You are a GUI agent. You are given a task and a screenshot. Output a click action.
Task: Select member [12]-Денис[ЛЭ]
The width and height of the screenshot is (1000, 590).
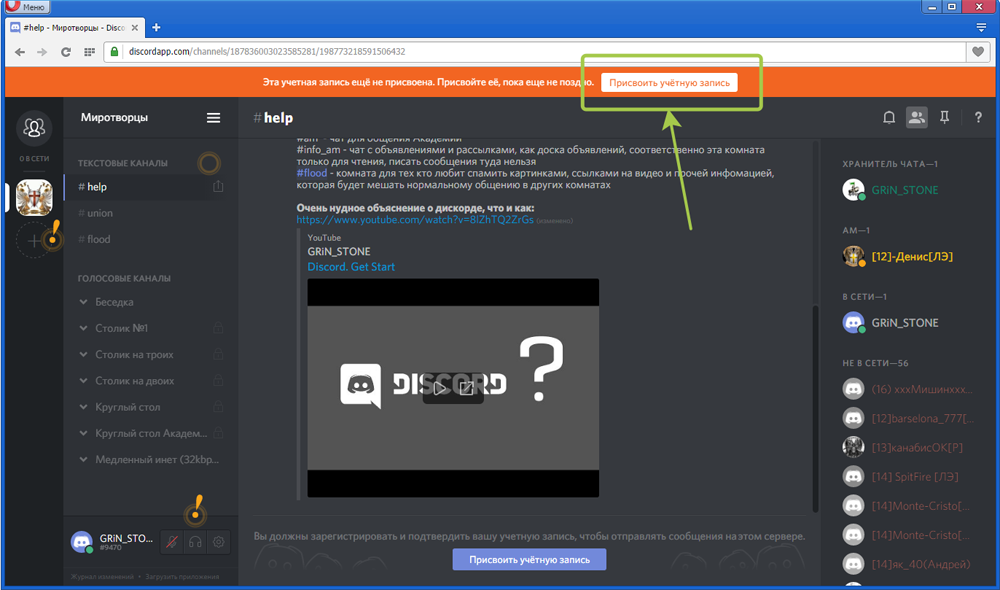point(912,256)
